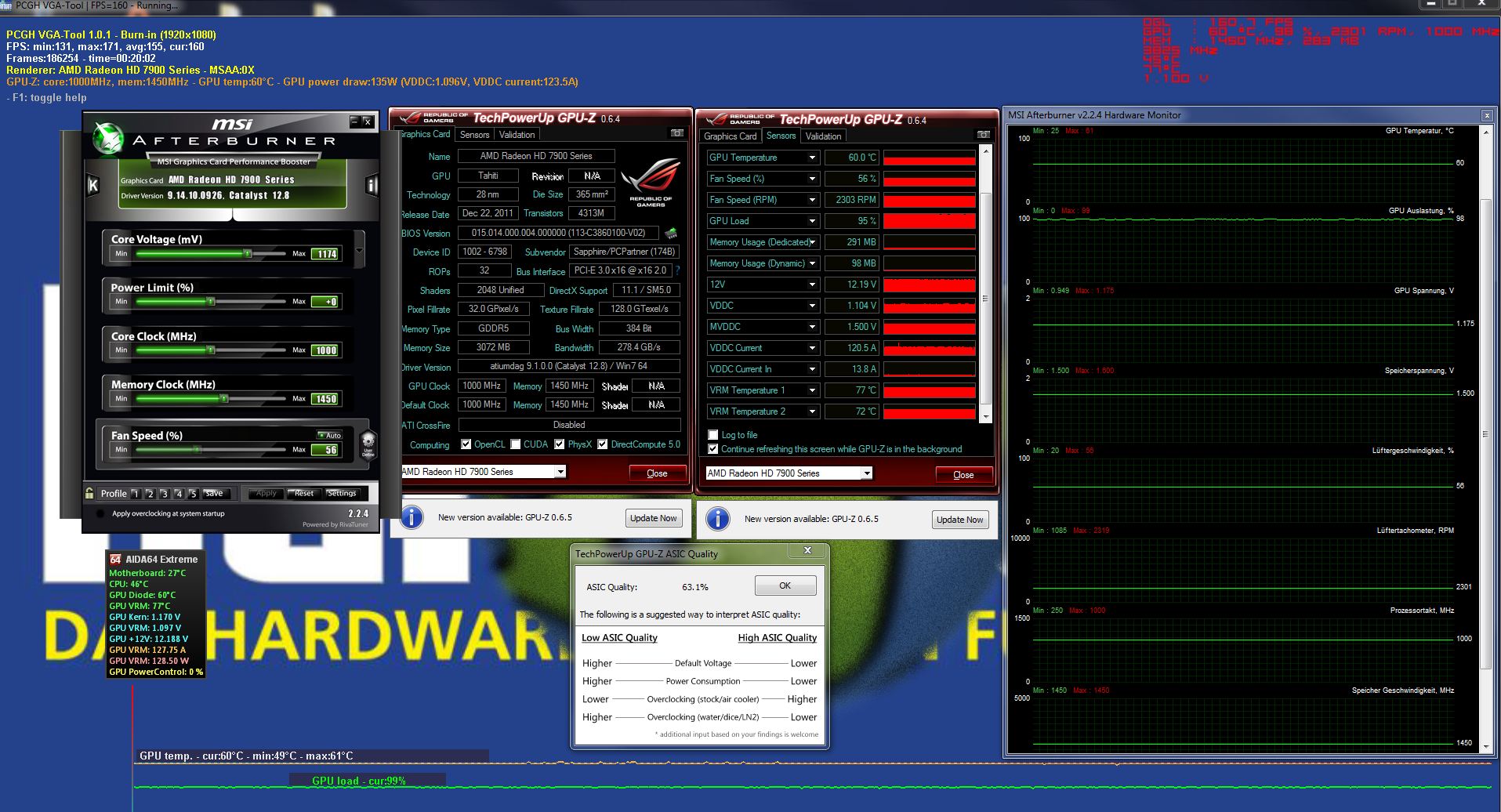This screenshot has width=1501, height=812.
Task: Click info icon in right GPU-Z update bar
Action: click(718, 519)
